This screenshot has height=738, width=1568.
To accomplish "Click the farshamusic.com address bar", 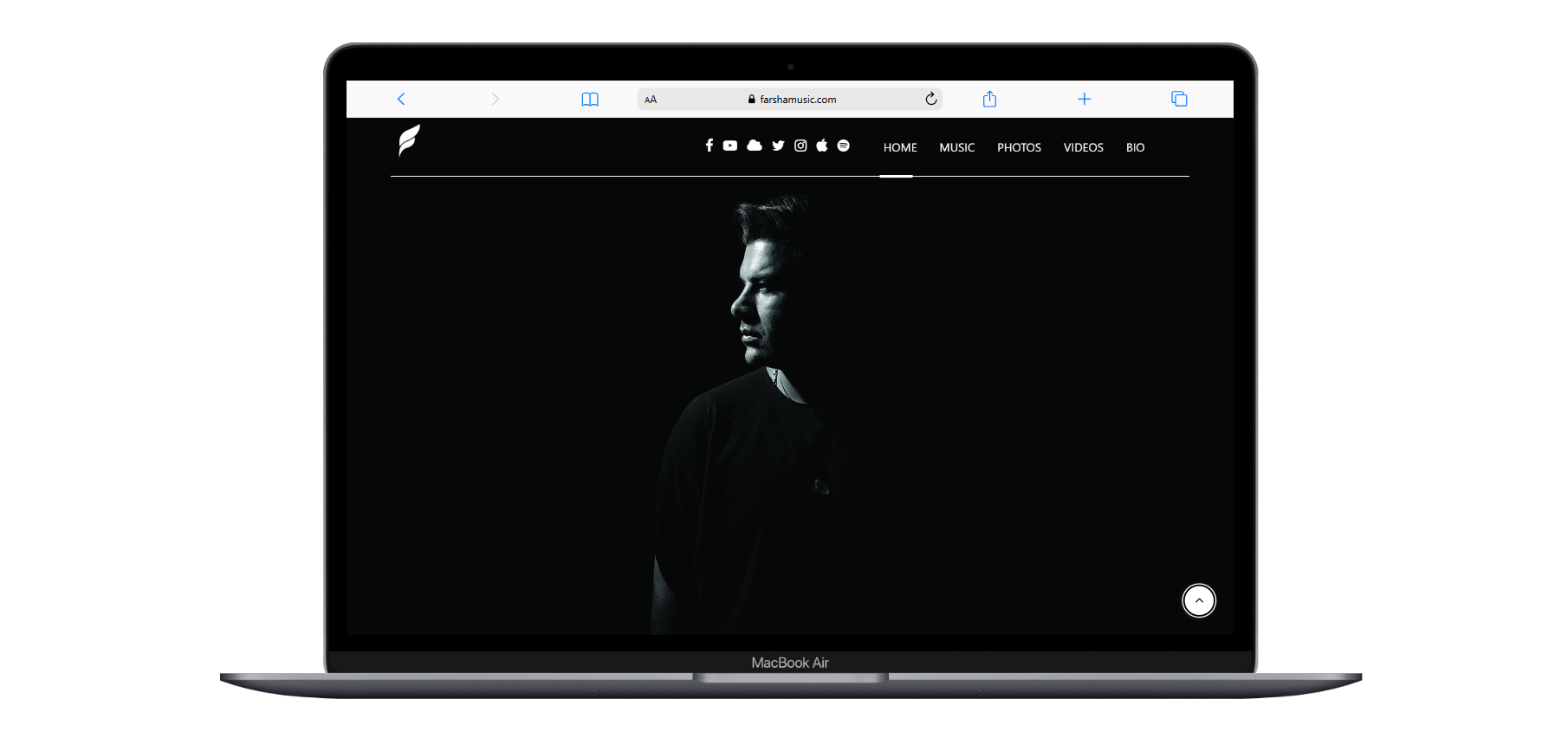I will pos(790,100).
